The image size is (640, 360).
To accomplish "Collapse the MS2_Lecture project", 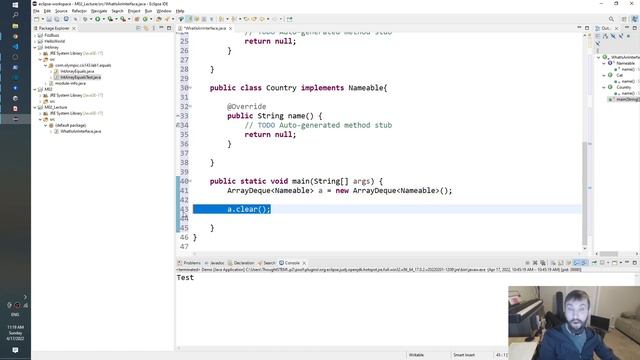I will [x=35, y=107].
